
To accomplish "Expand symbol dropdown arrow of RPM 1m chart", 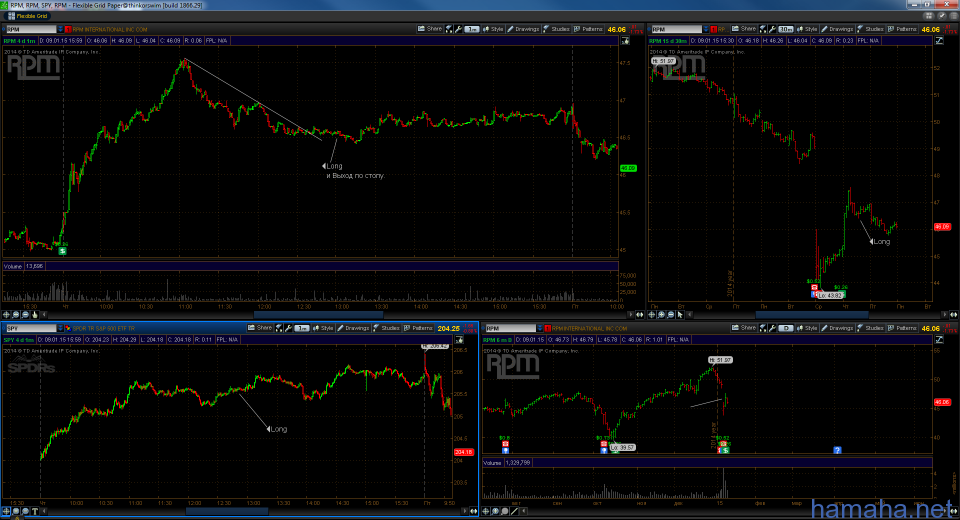I will tap(60, 29).
